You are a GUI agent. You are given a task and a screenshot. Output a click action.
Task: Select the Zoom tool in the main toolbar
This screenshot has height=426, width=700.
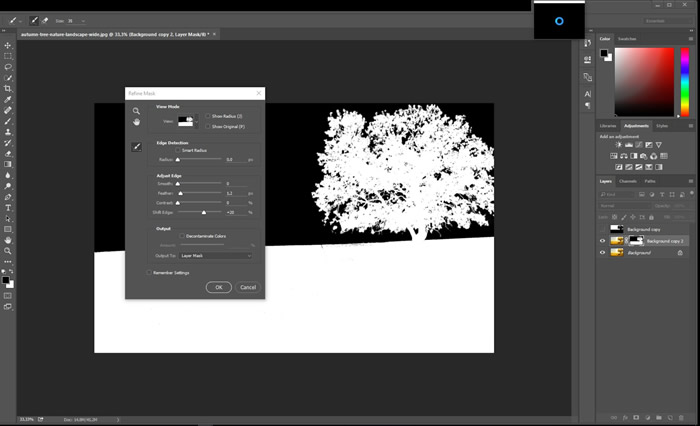pos(8,251)
